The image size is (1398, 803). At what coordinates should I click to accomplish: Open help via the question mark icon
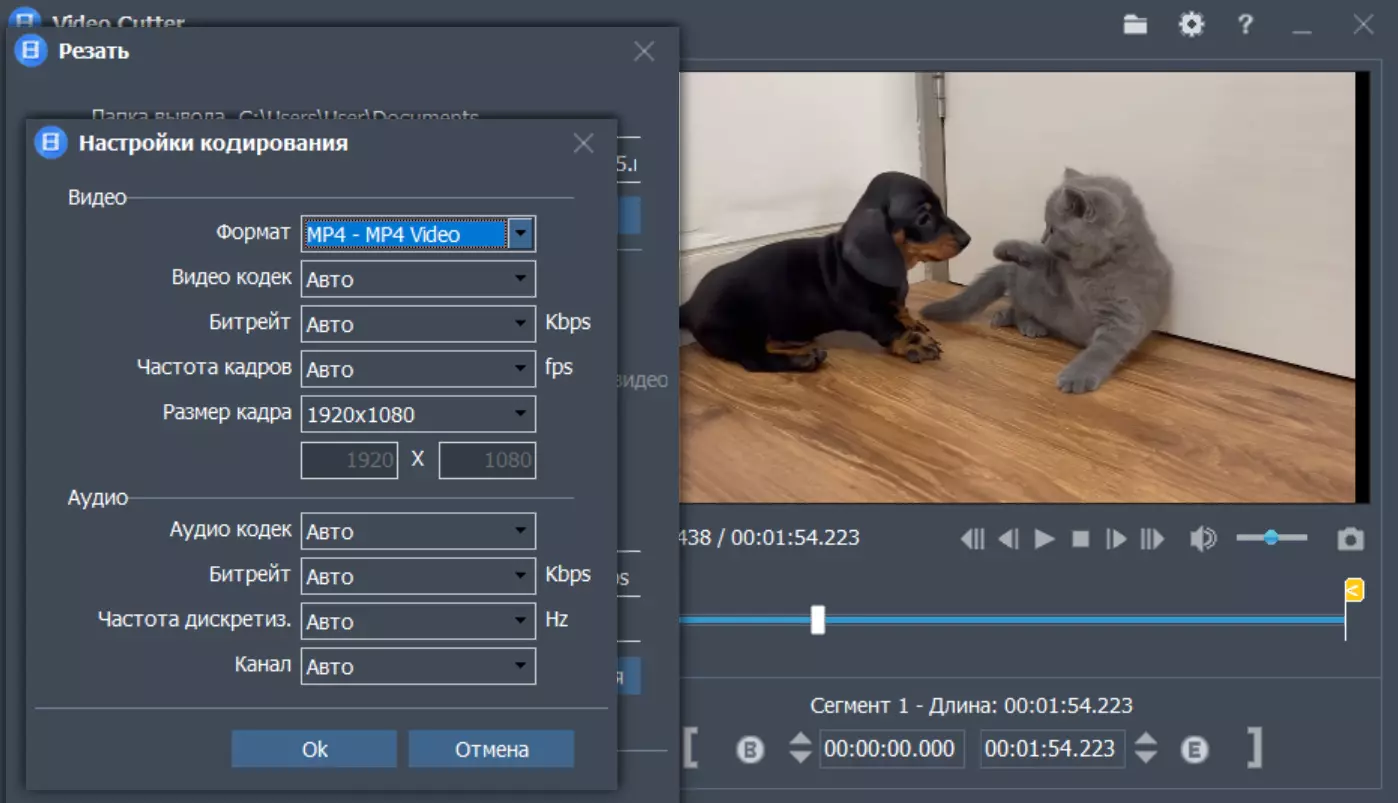[1245, 25]
